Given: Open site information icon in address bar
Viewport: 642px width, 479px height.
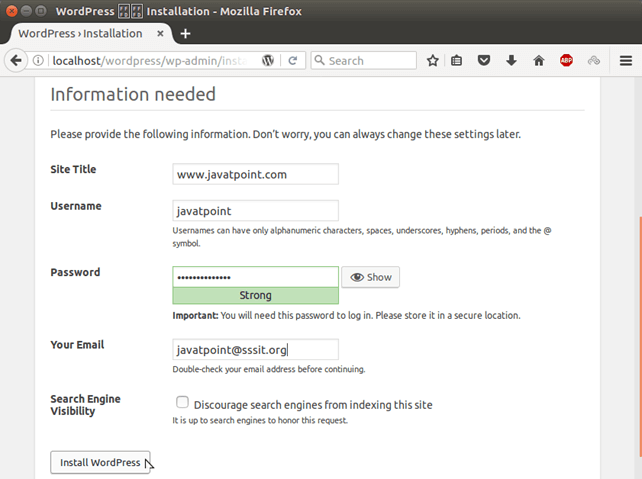Looking at the screenshot, I should tap(38, 61).
